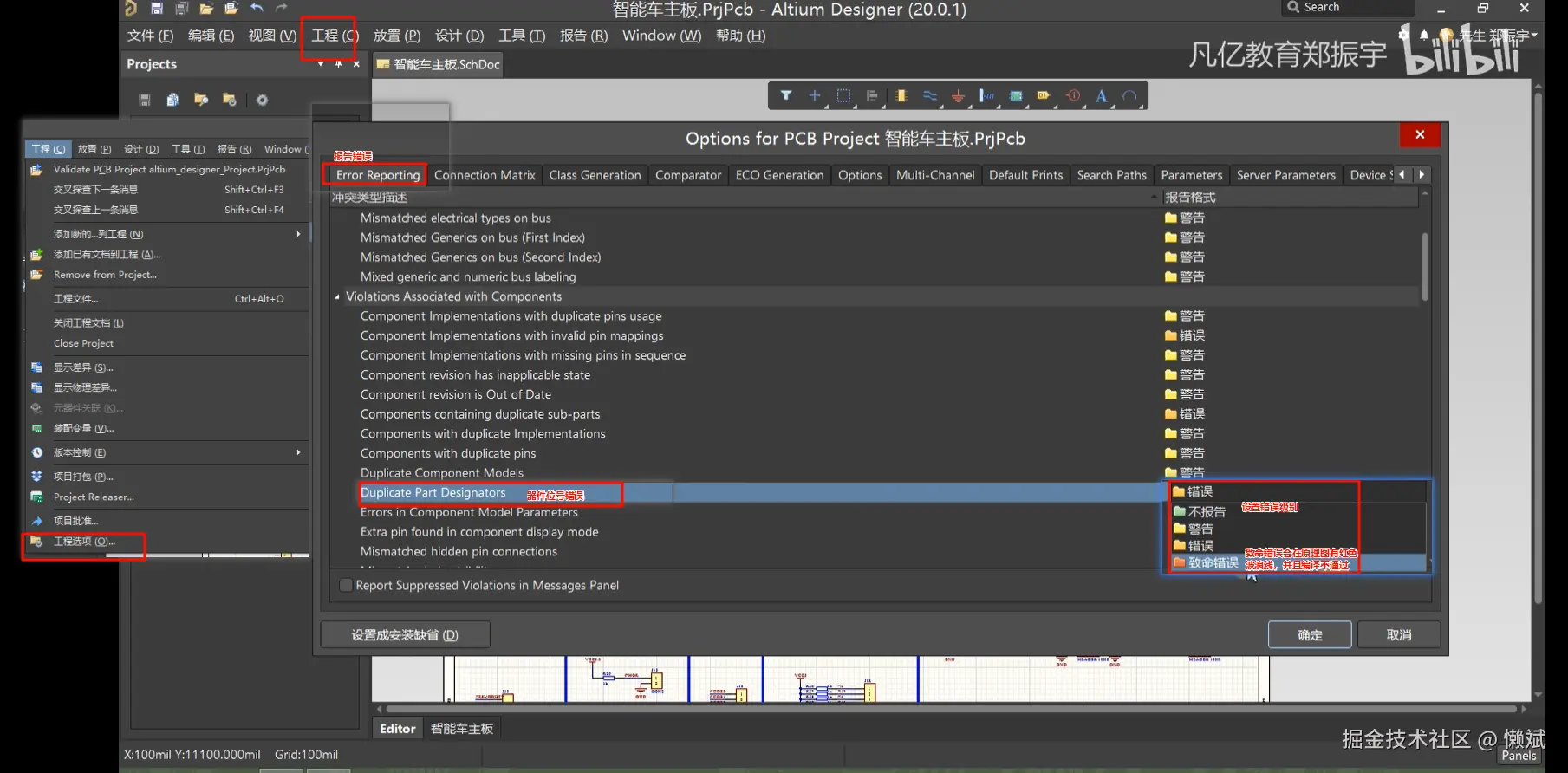Image resolution: width=1568 pixels, height=773 pixels.
Task: Select the Place Text String A tool
Action: pos(1101,95)
